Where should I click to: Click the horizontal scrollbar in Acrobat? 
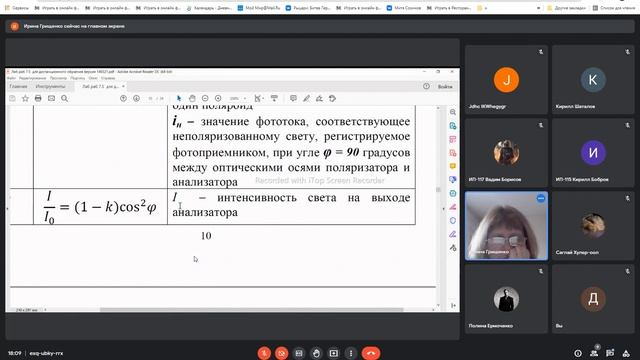coord(251,309)
